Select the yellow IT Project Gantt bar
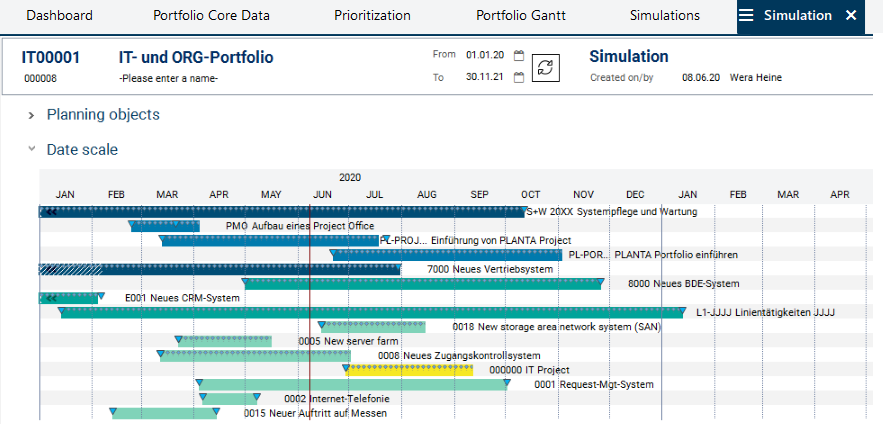883x424 pixels. click(x=410, y=370)
